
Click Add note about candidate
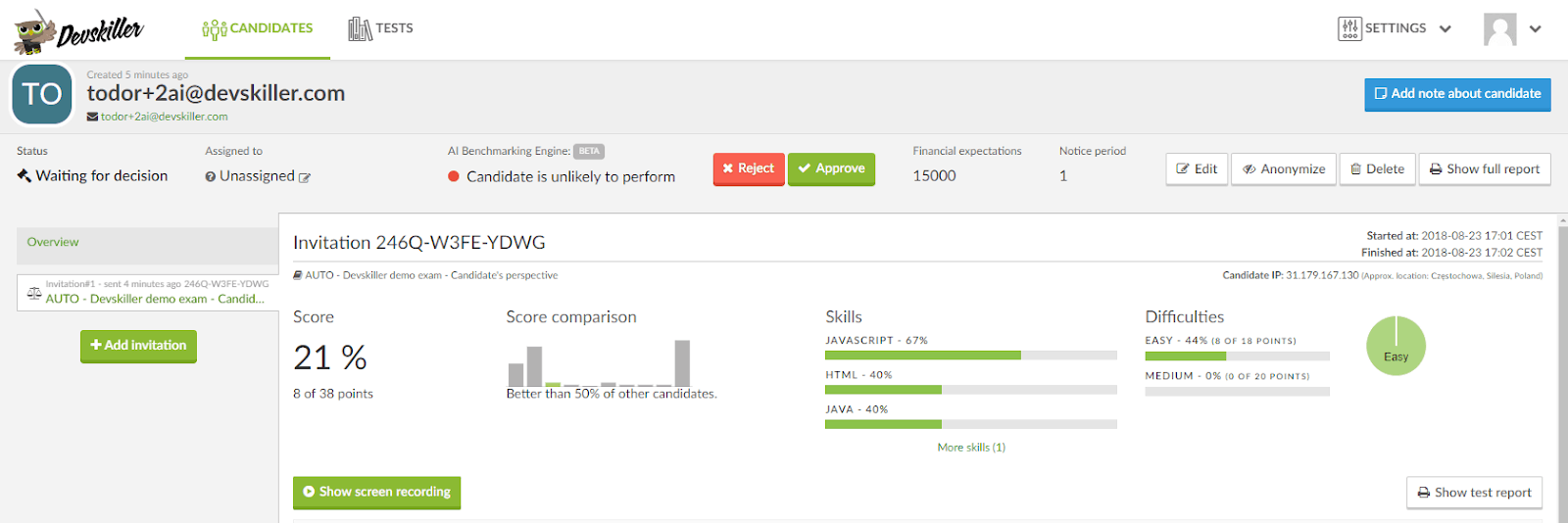(1457, 94)
